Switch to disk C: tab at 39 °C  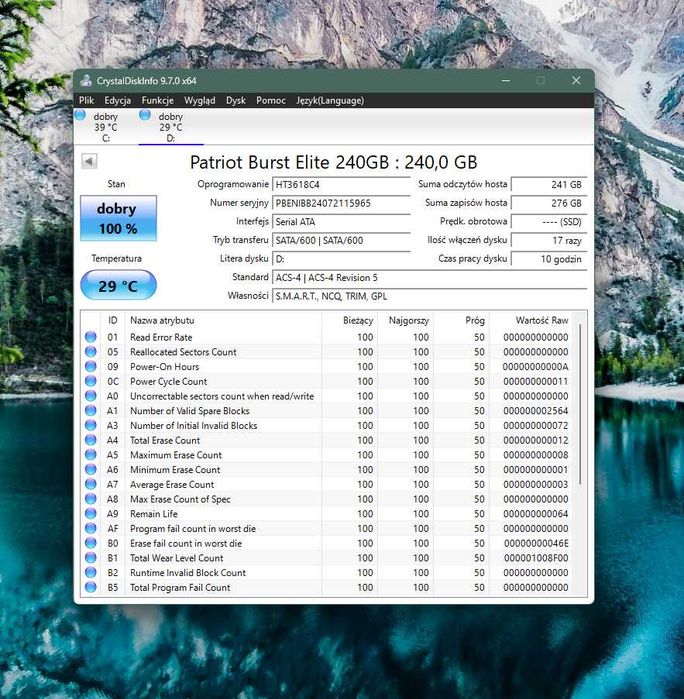(106, 127)
